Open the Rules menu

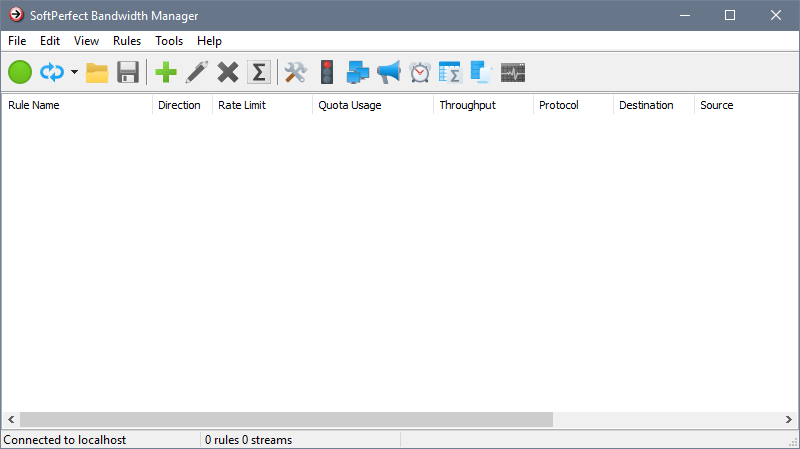(x=127, y=41)
